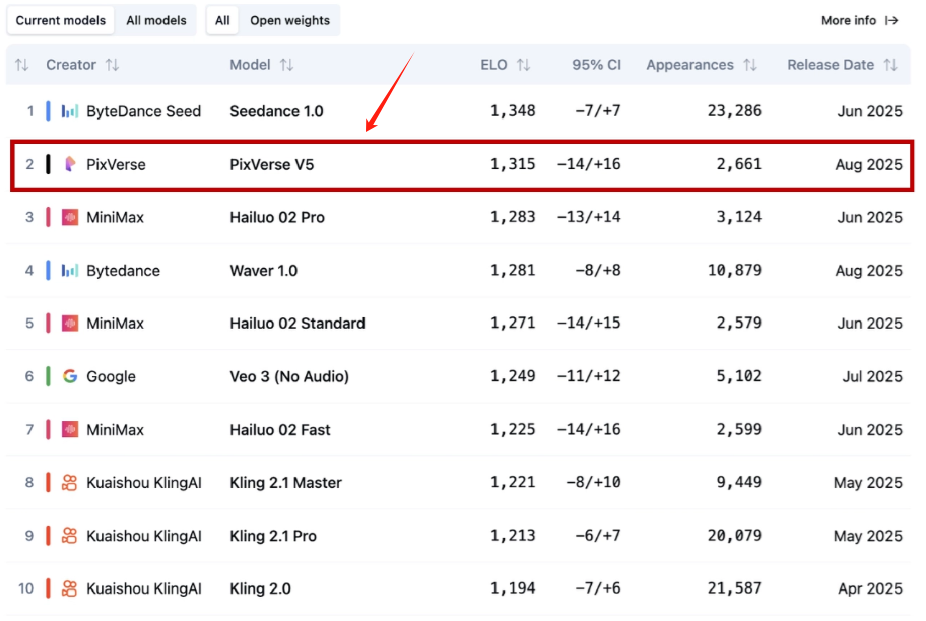Select the Hailuo 02 Pro model name
Viewport: 926px width, 621px height.
(x=277, y=217)
